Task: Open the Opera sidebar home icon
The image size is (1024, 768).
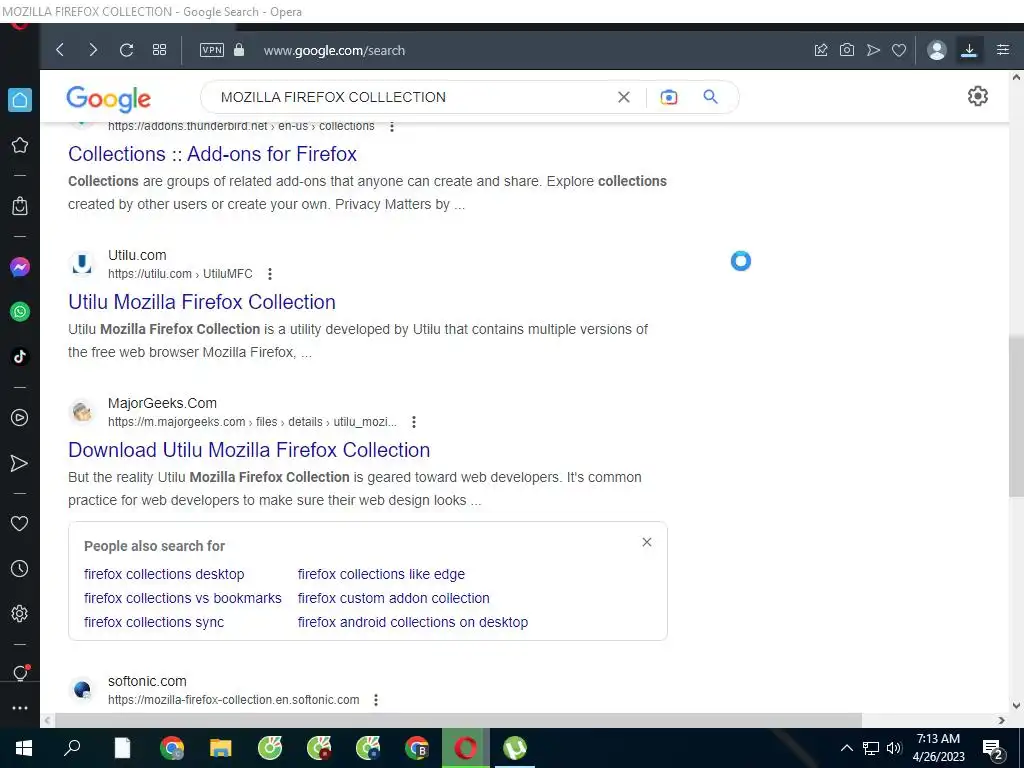Action: pos(20,100)
